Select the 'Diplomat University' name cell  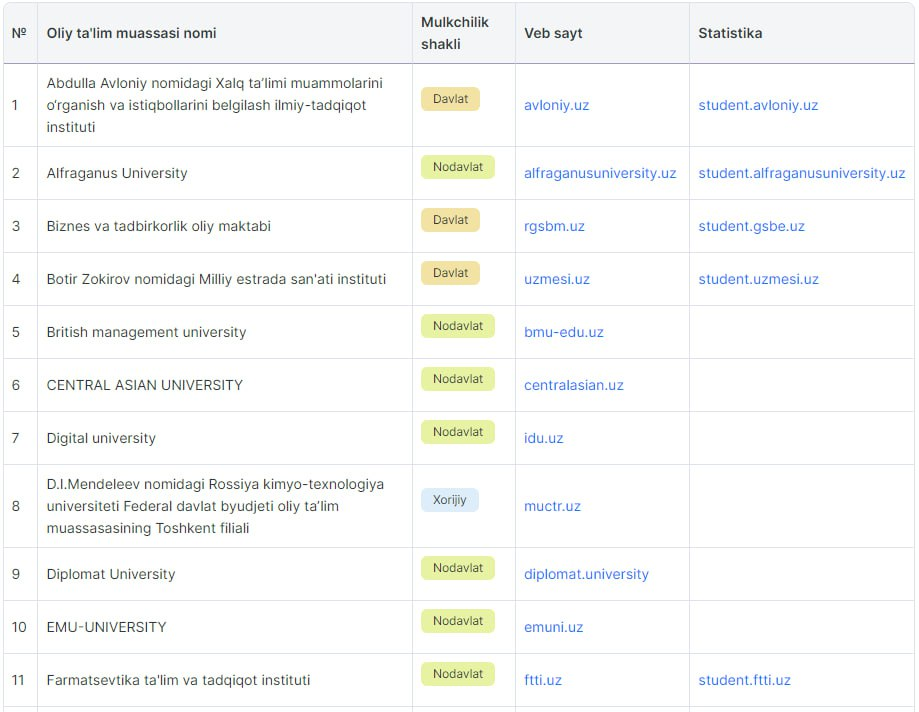point(224,574)
